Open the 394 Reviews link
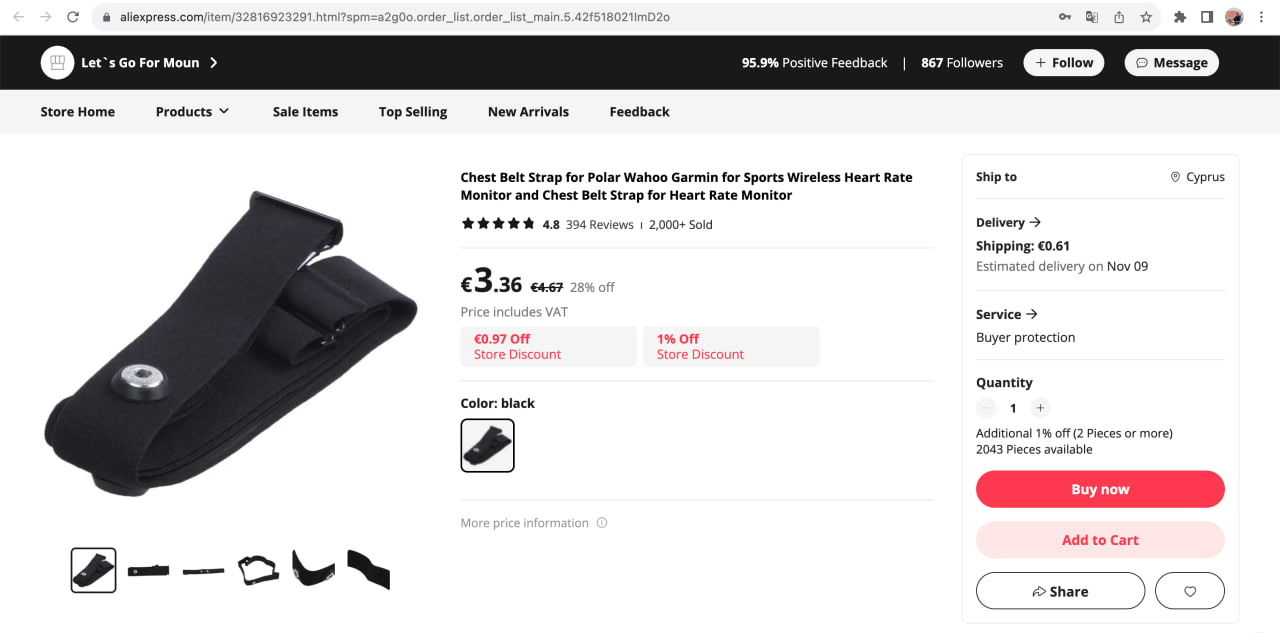The image size is (1280, 633). click(599, 225)
